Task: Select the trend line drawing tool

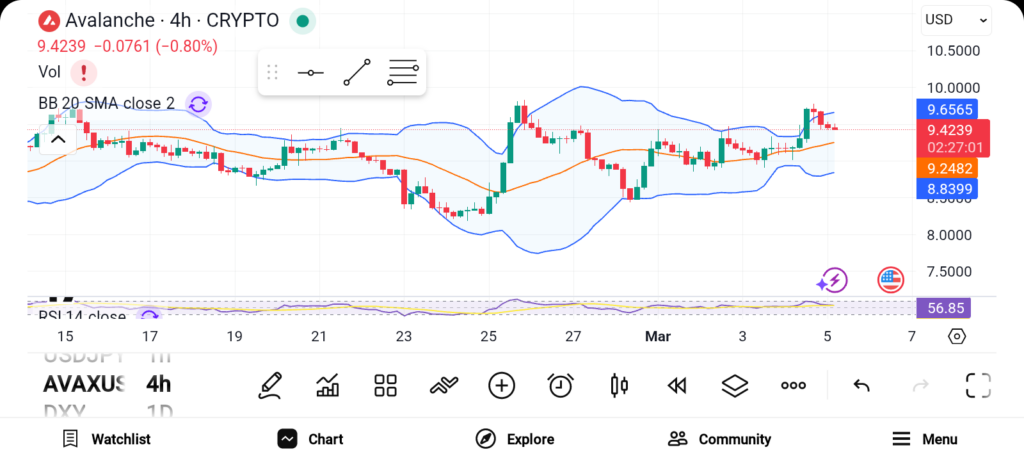Action: click(x=356, y=73)
